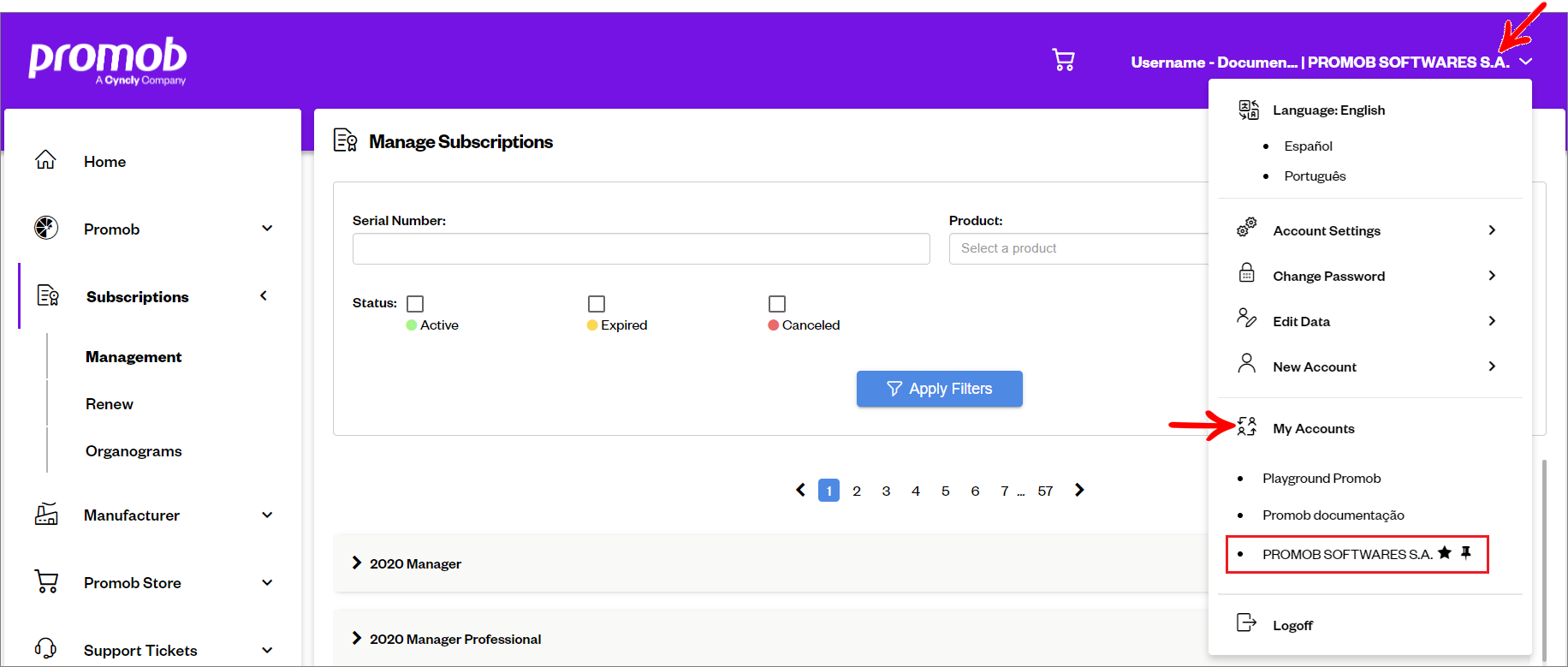Click the Change Password lock icon
The height and width of the screenshot is (667, 1568).
(1247, 273)
